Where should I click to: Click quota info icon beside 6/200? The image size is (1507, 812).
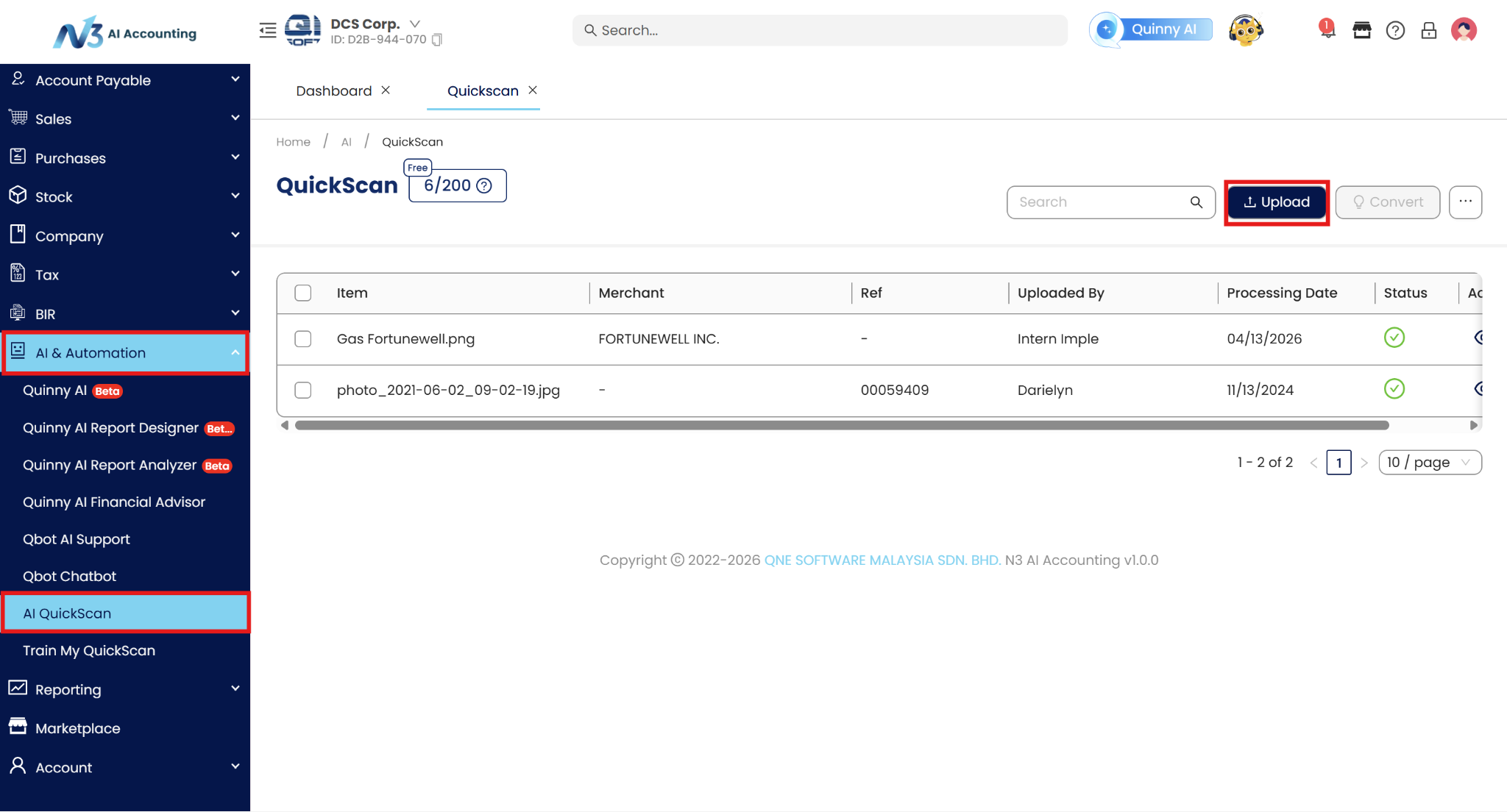[484, 186]
